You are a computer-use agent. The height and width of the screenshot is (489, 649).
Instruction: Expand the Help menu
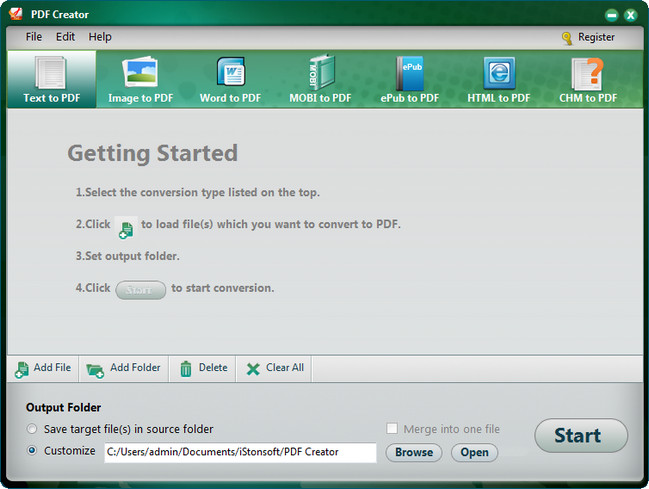point(100,37)
